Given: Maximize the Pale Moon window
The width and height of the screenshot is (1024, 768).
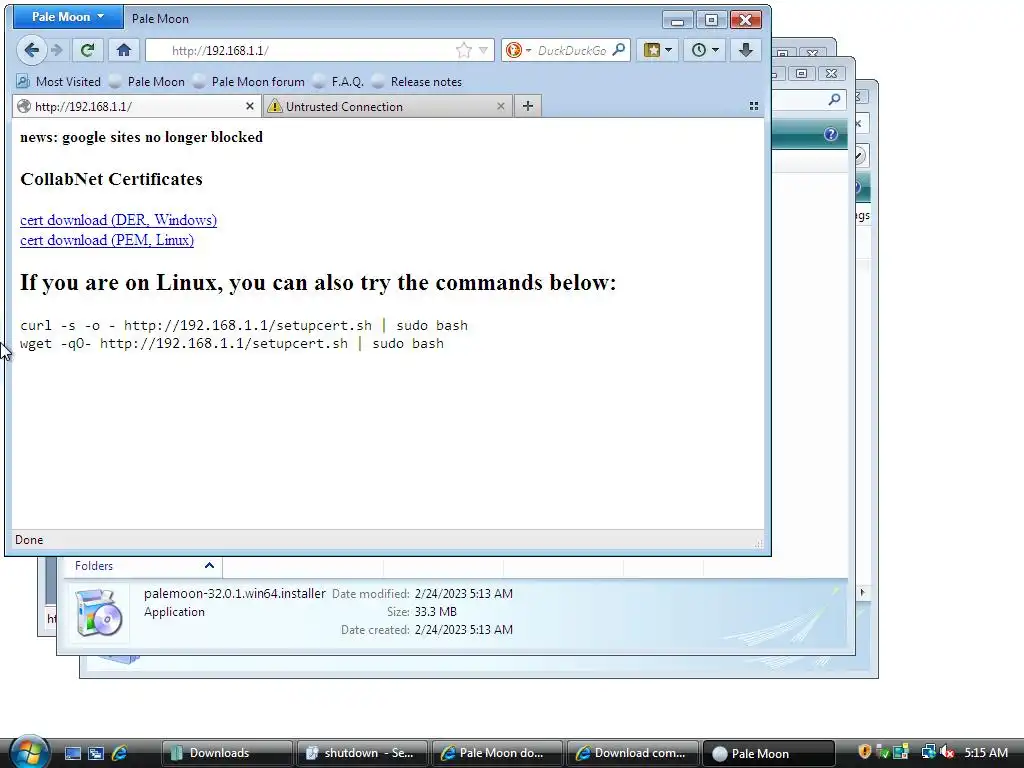Looking at the screenshot, I should pyautogui.click(x=711, y=20).
